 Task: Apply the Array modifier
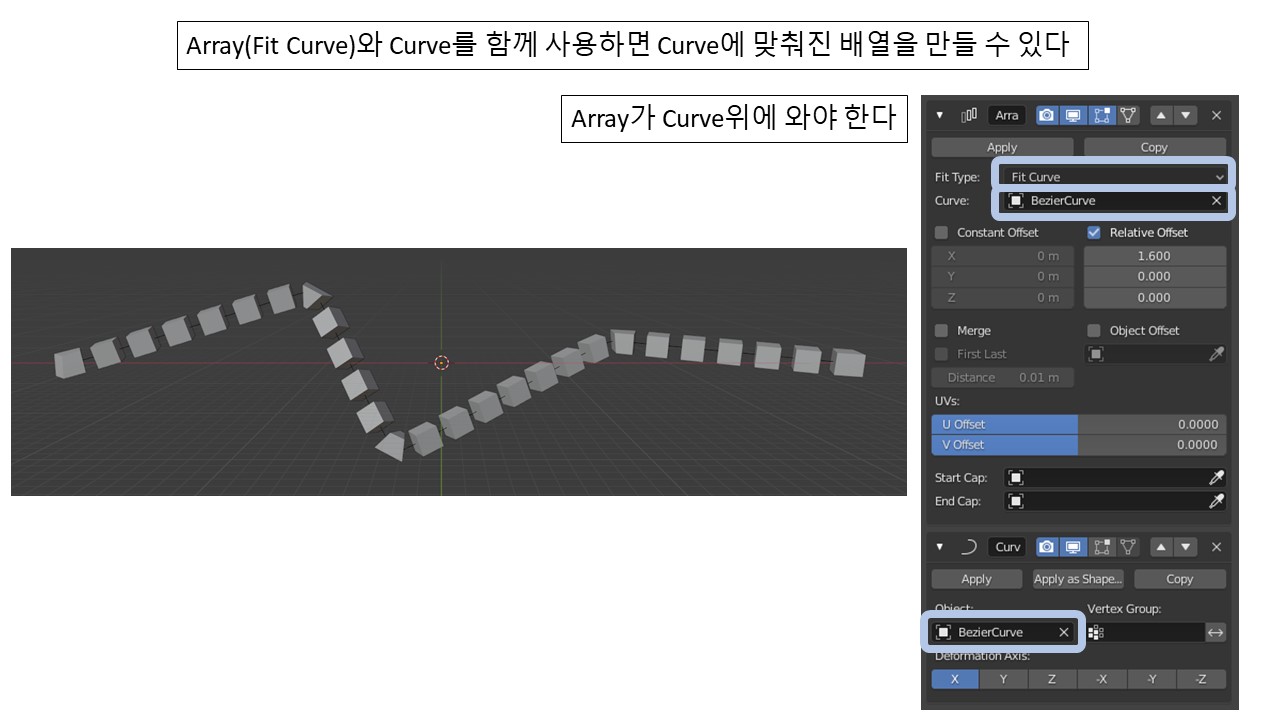point(1001,146)
